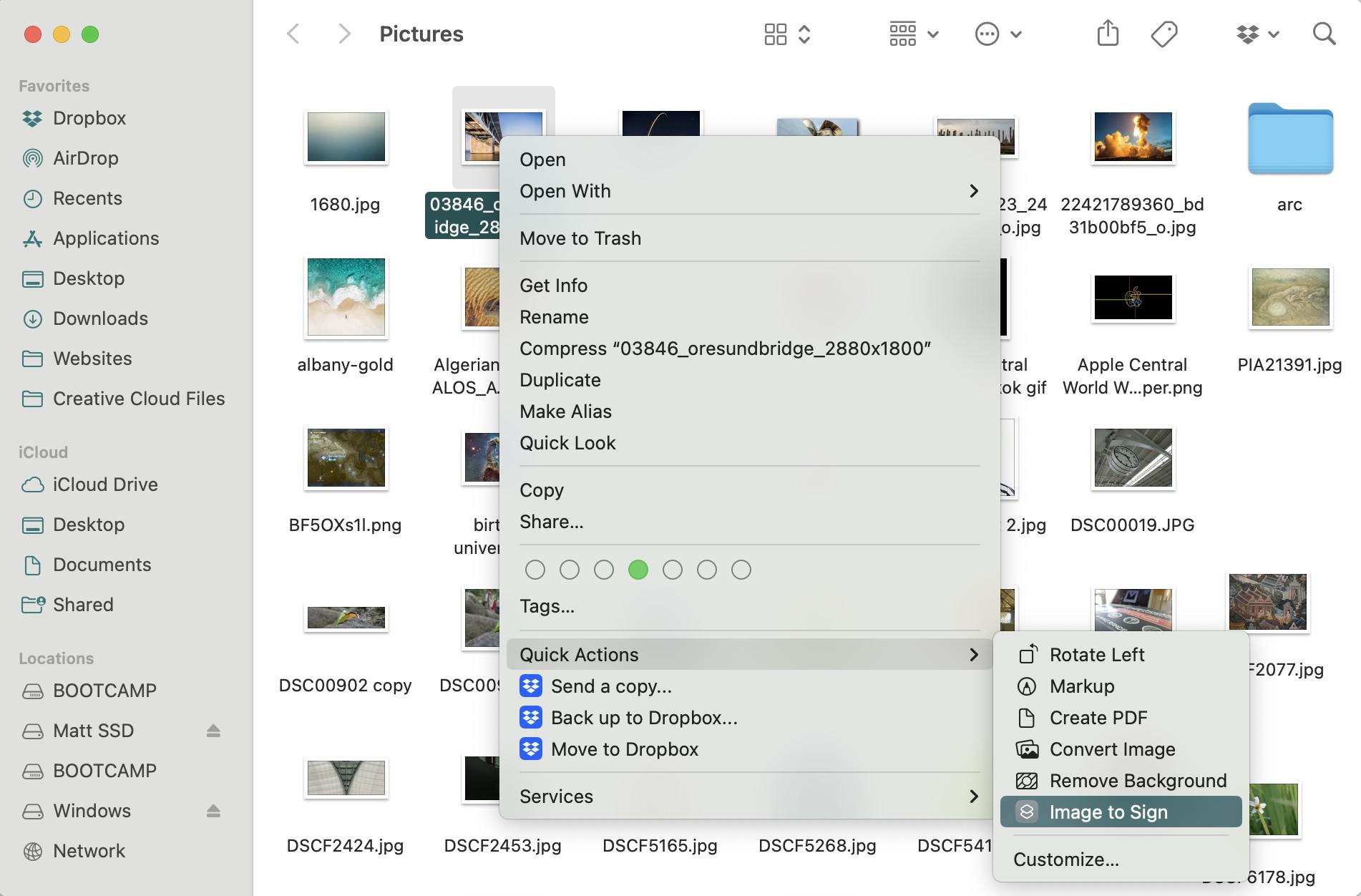
Task: Select the BF5OXs1l.png map thumbnail
Action: [x=346, y=457]
